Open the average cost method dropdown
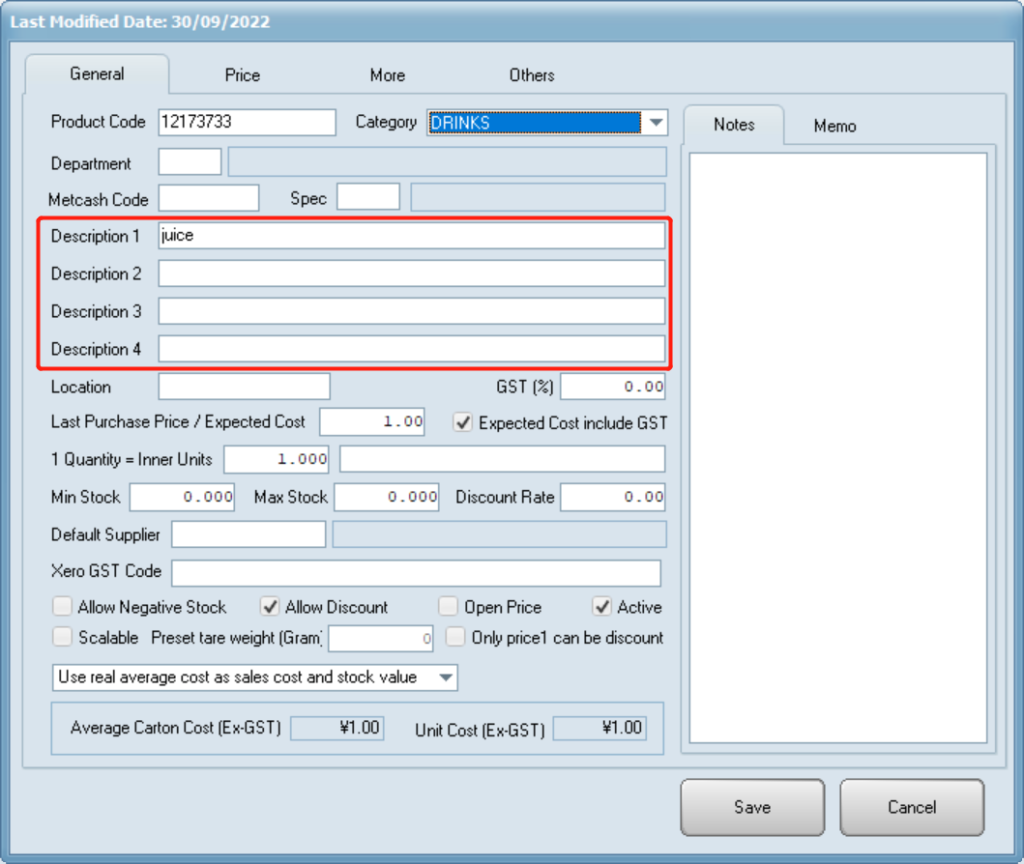 (x=446, y=677)
